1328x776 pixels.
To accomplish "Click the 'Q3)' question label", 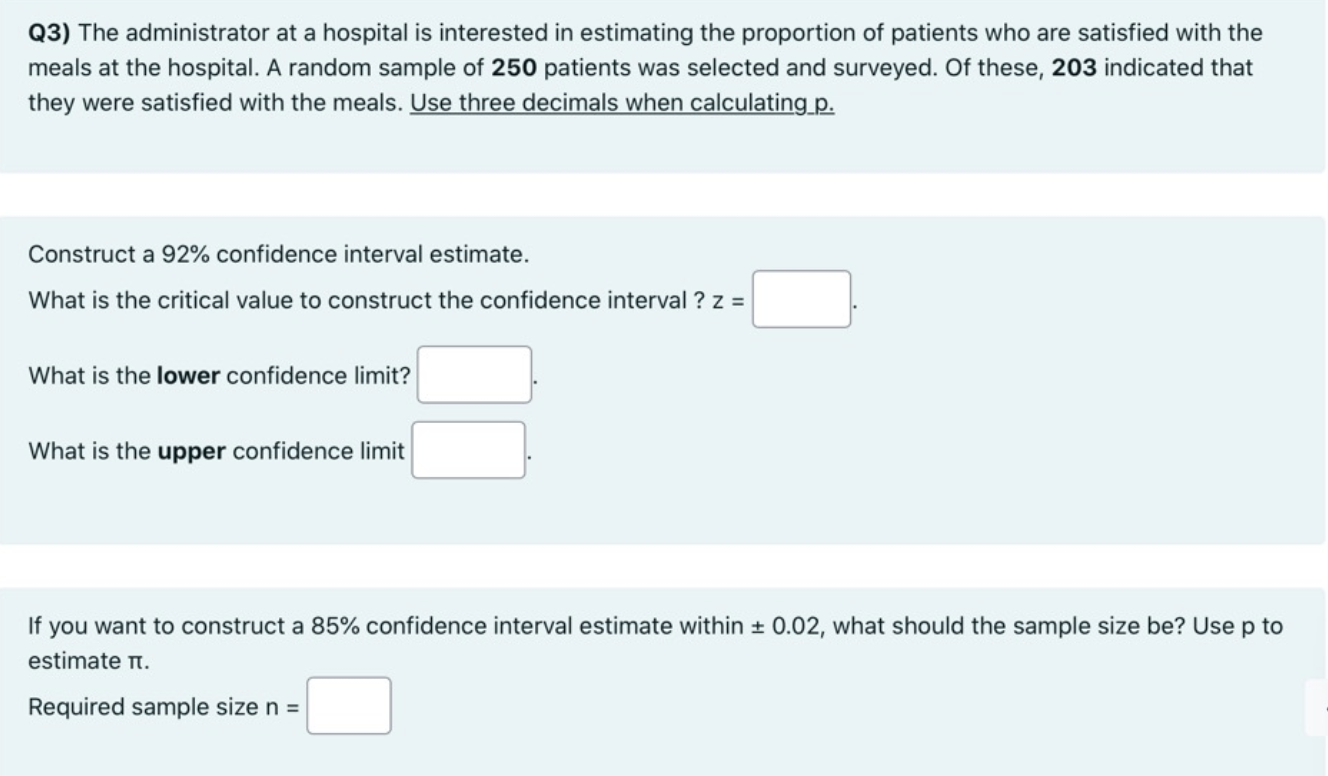I will tap(50, 32).
